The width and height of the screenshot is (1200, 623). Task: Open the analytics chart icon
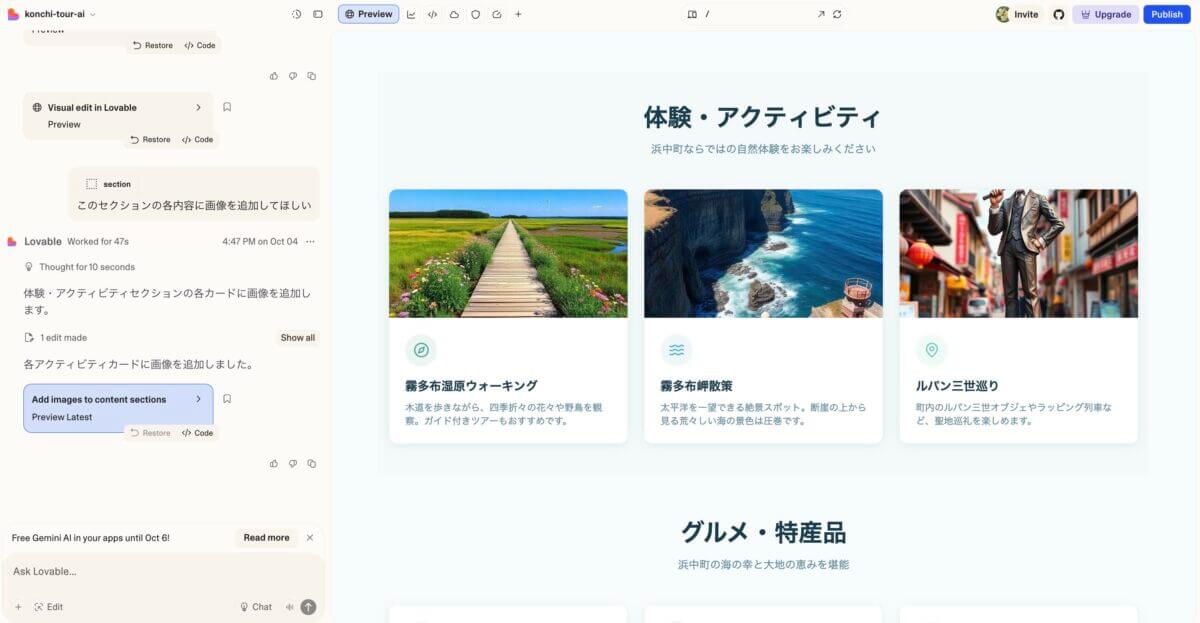coord(411,14)
